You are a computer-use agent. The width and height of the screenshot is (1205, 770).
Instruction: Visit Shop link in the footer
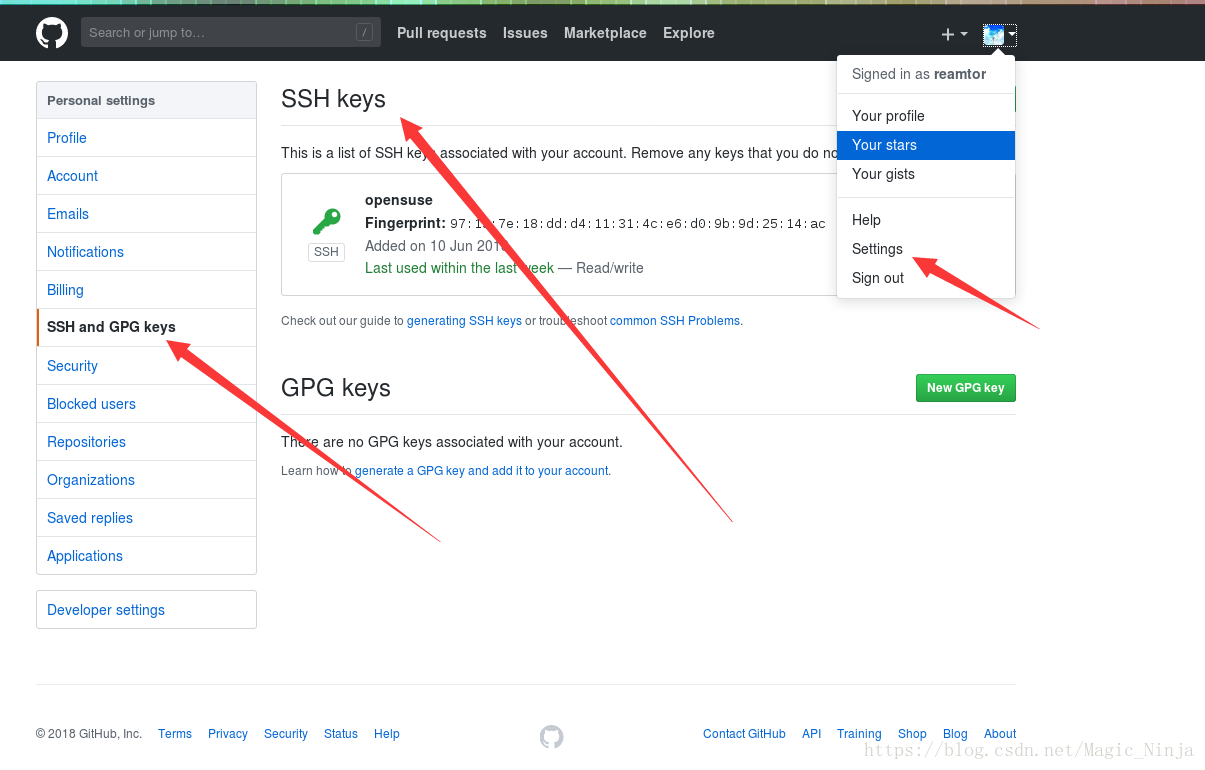tap(912, 734)
